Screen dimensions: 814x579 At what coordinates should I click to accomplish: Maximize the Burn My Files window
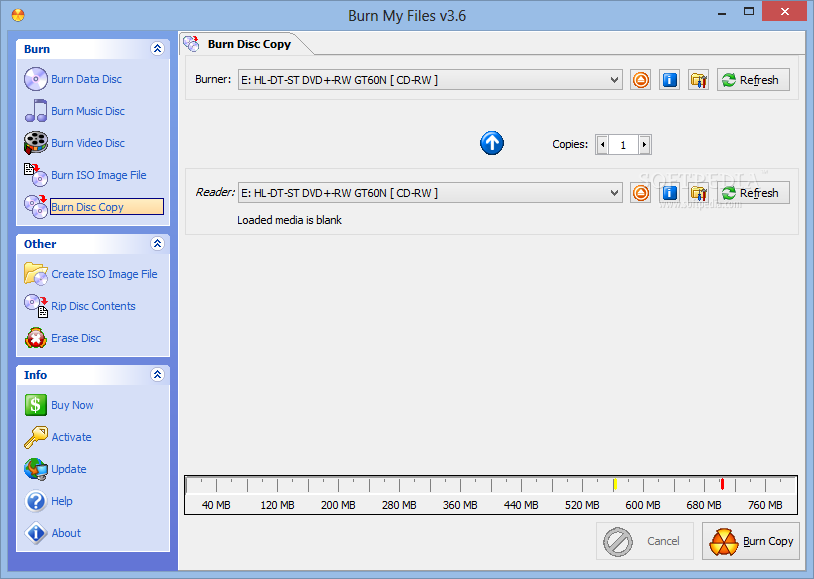pyautogui.click(x=749, y=11)
